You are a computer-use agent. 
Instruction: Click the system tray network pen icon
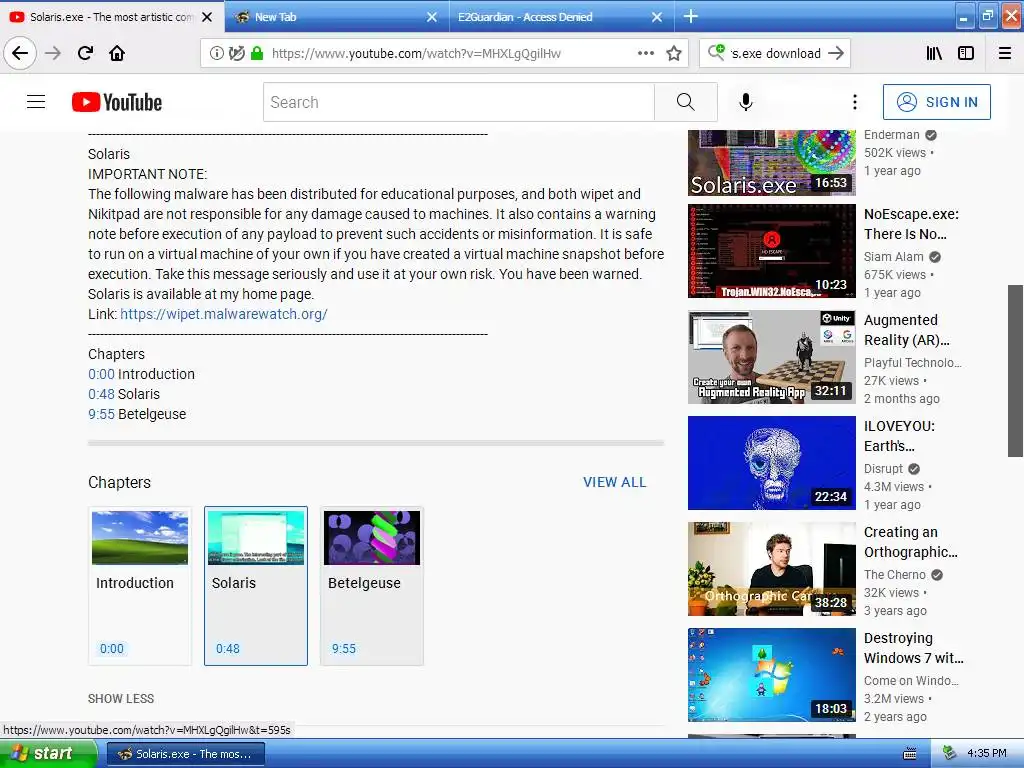(948, 754)
